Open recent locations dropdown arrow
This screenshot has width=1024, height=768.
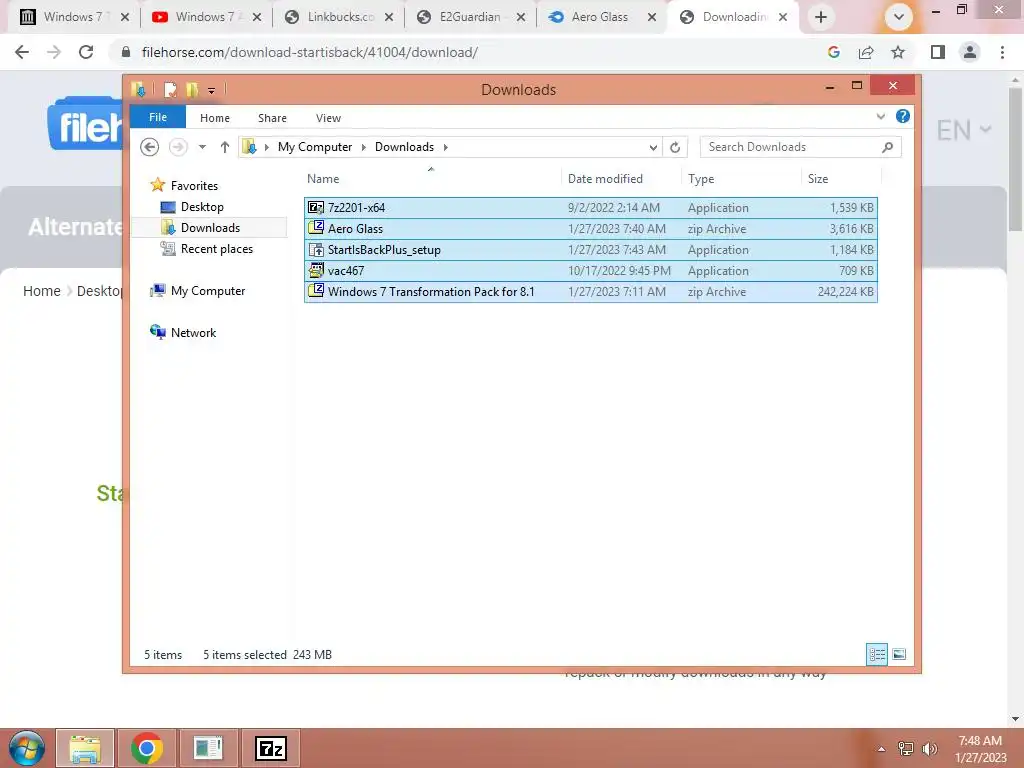[x=202, y=147]
